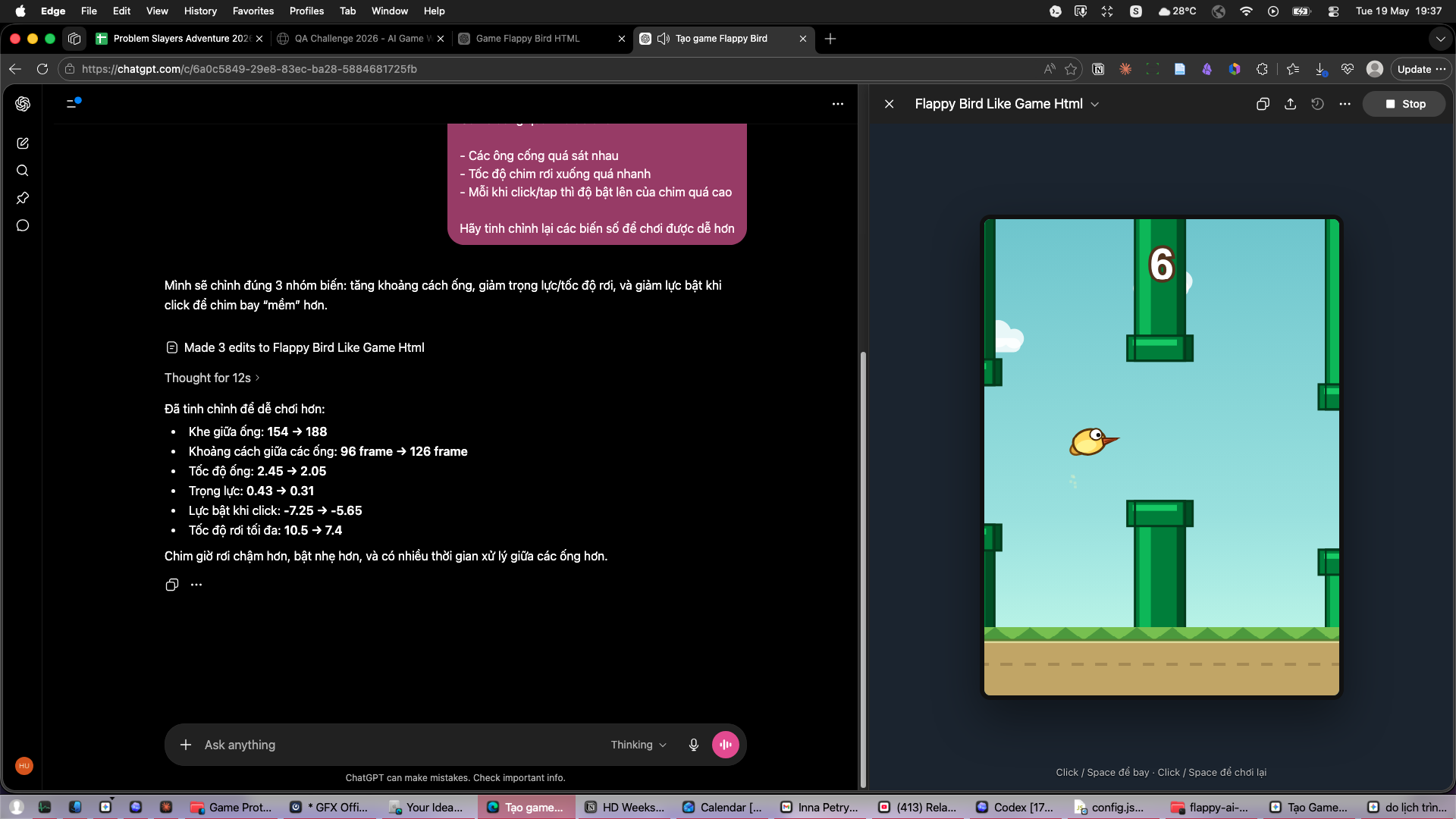
Task: Open Read aloud icon in address bar
Action: (1050, 69)
